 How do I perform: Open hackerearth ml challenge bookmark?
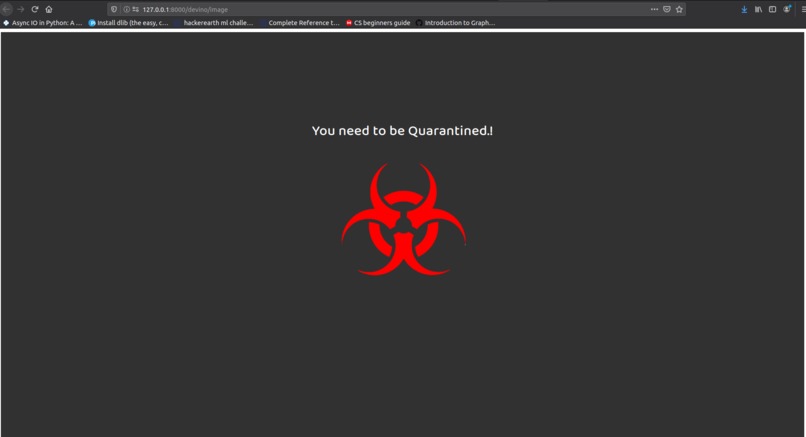coord(214,23)
